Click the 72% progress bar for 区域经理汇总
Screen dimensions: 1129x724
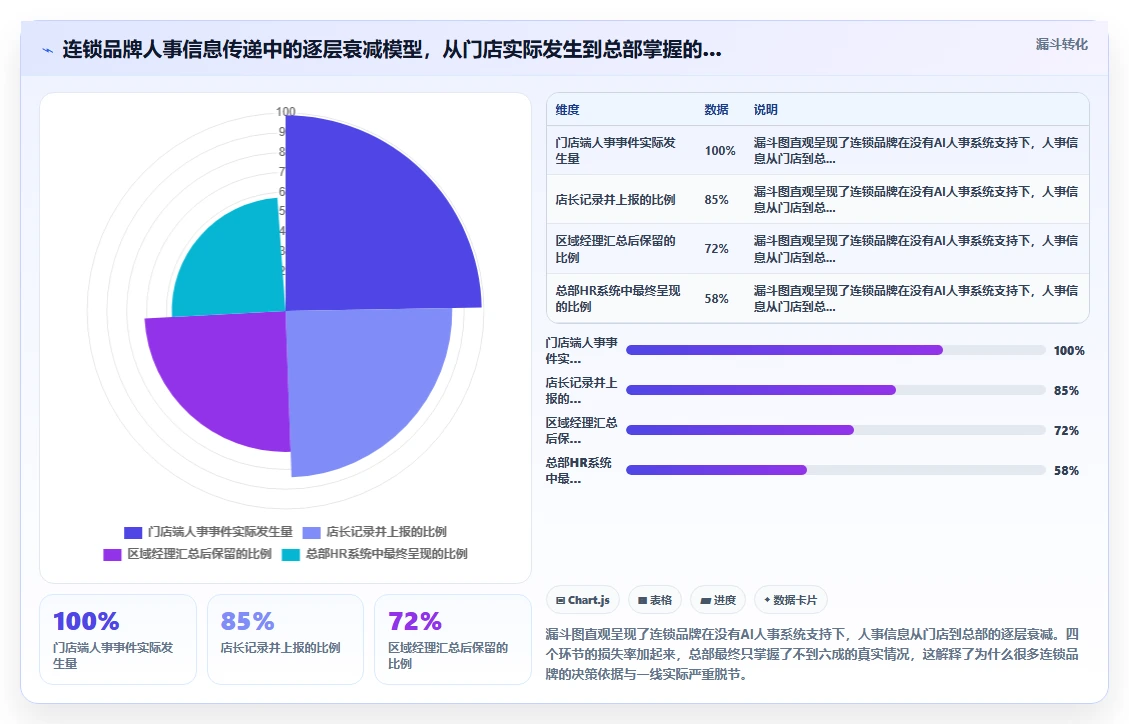[x=835, y=430]
